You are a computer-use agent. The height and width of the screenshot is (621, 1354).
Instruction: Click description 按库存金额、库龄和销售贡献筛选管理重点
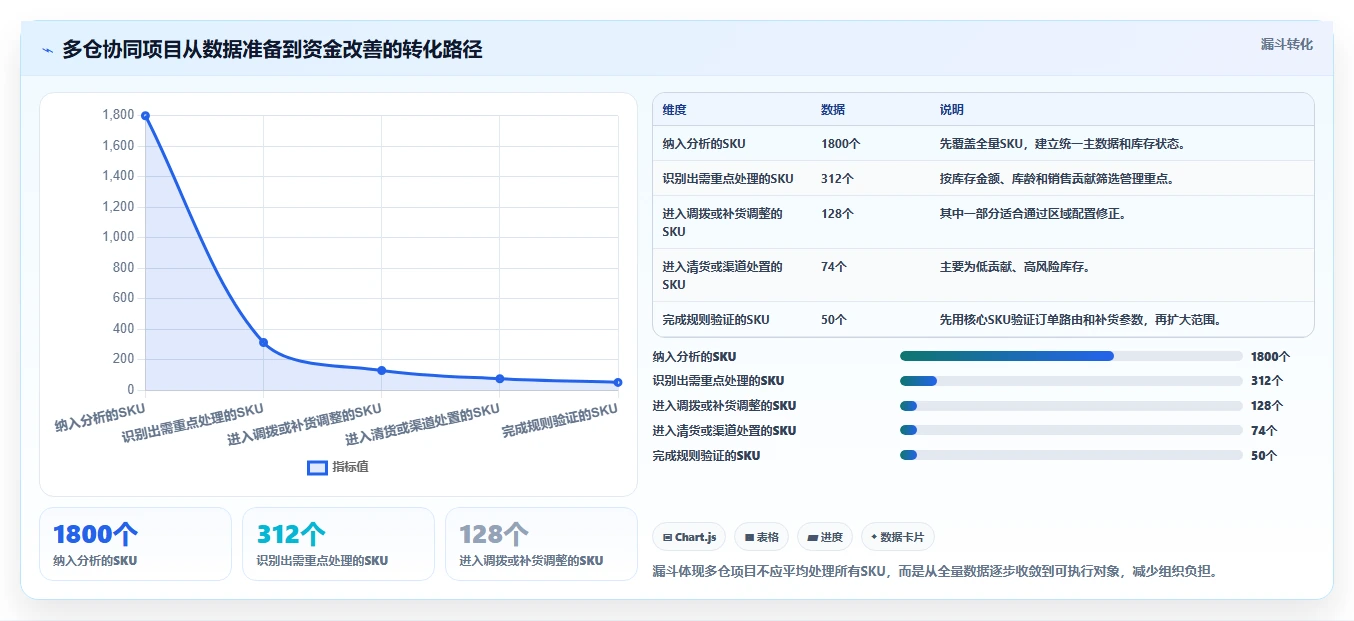click(x=1056, y=179)
